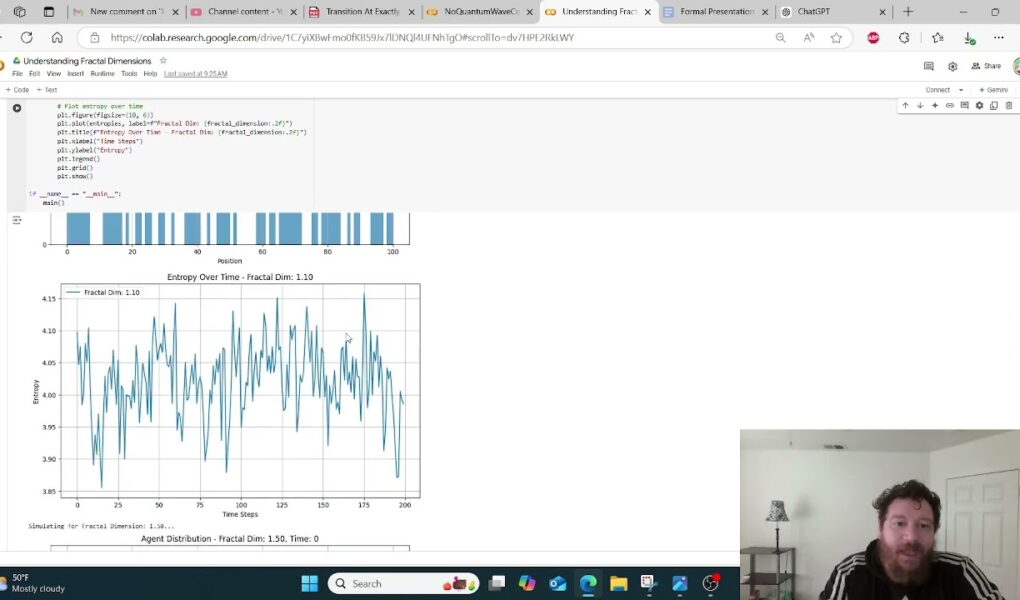Screen dimensions: 1020x600
Task: Toggle the output actions icon beside plot
Action: (16, 220)
